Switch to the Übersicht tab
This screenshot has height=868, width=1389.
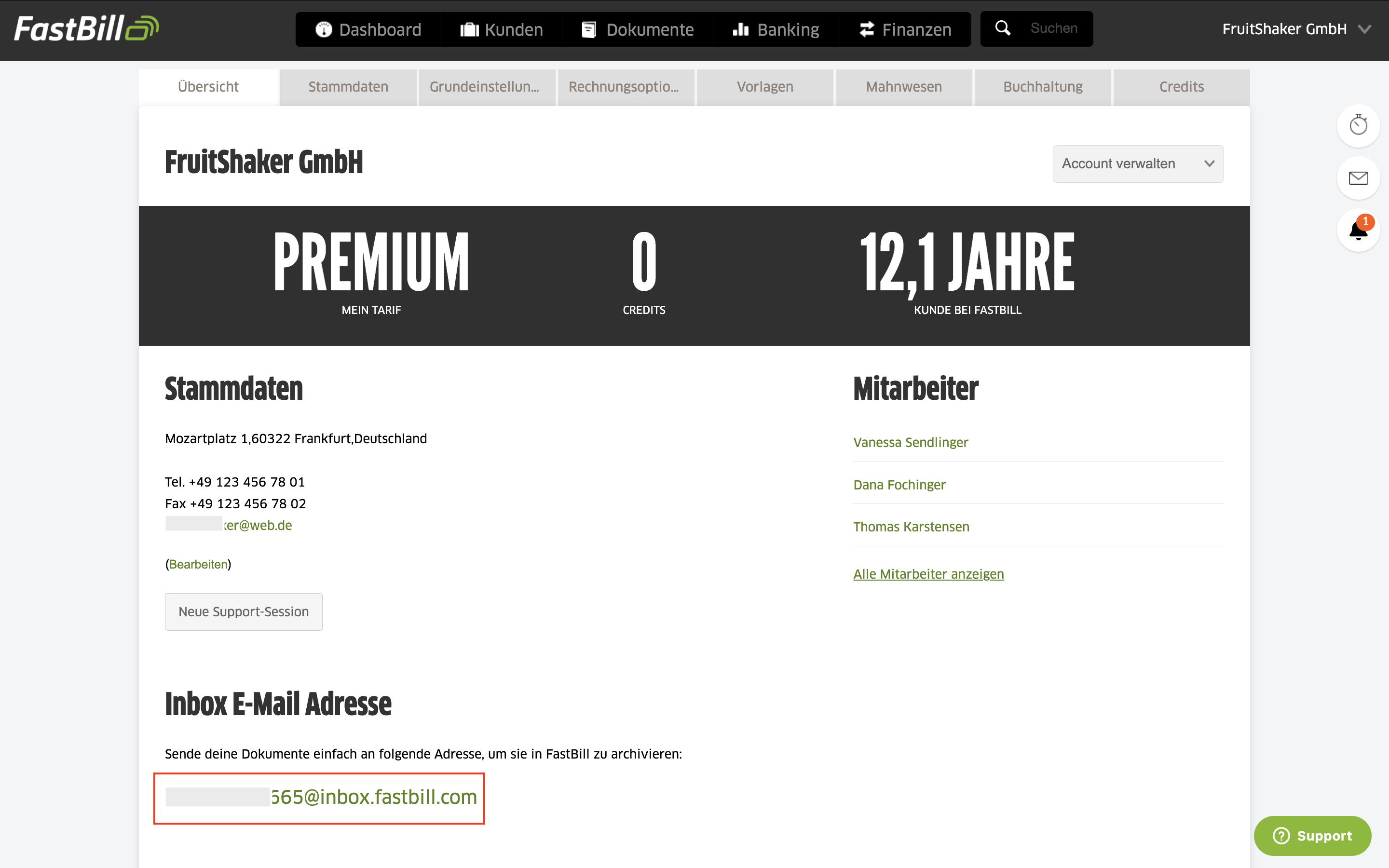click(x=208, y=87)
